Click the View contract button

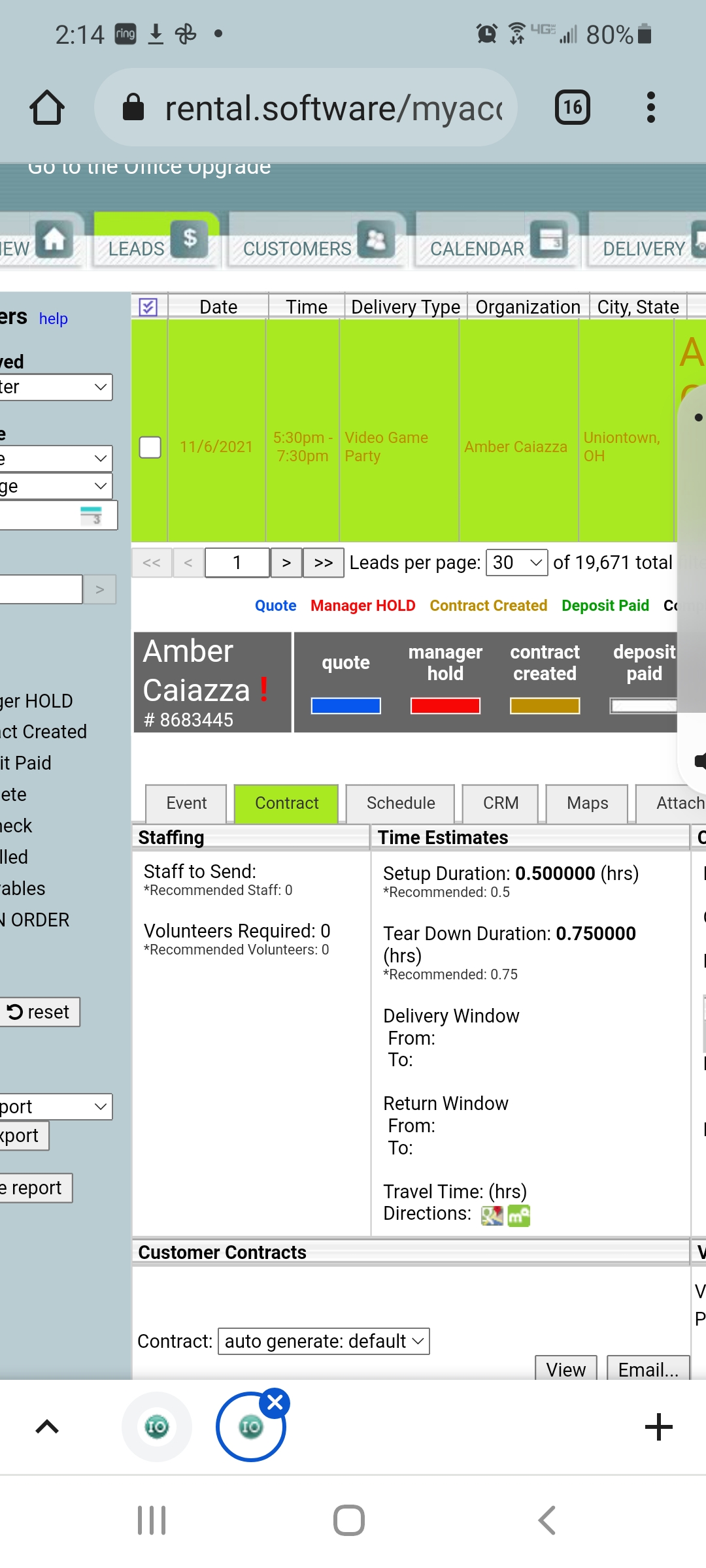565,1369
